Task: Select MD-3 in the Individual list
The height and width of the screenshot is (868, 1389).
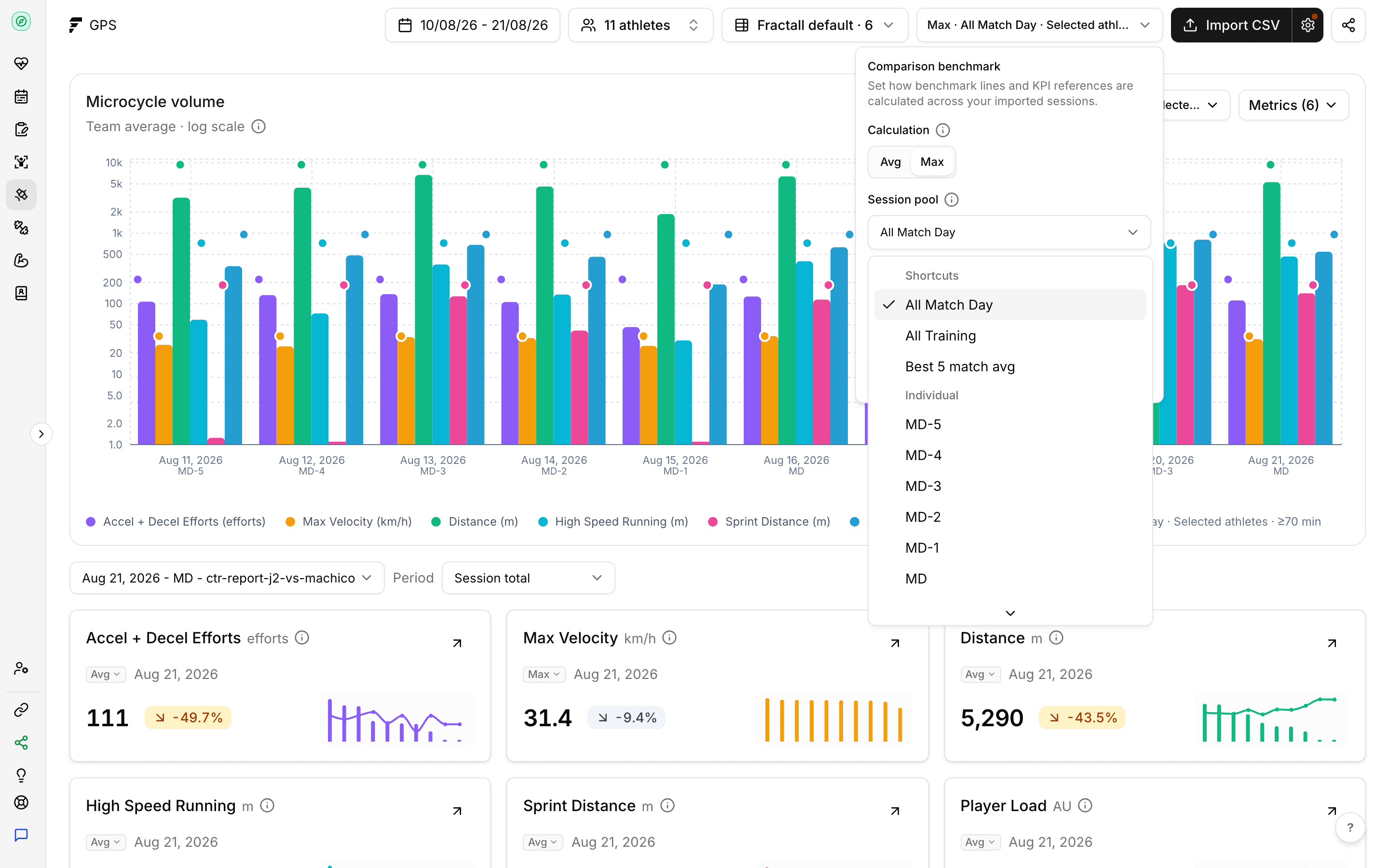Action: coord(1009,486)
